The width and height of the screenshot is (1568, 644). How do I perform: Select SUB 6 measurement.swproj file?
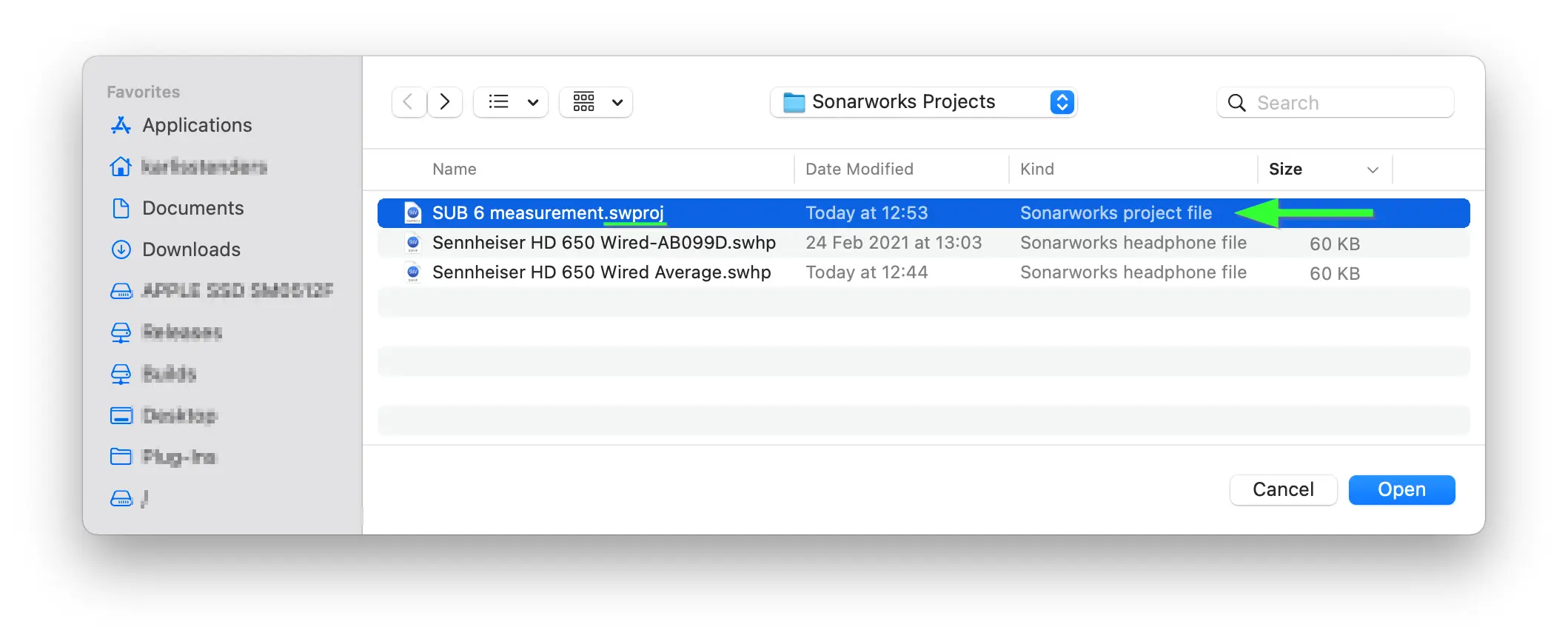point(923,213)
